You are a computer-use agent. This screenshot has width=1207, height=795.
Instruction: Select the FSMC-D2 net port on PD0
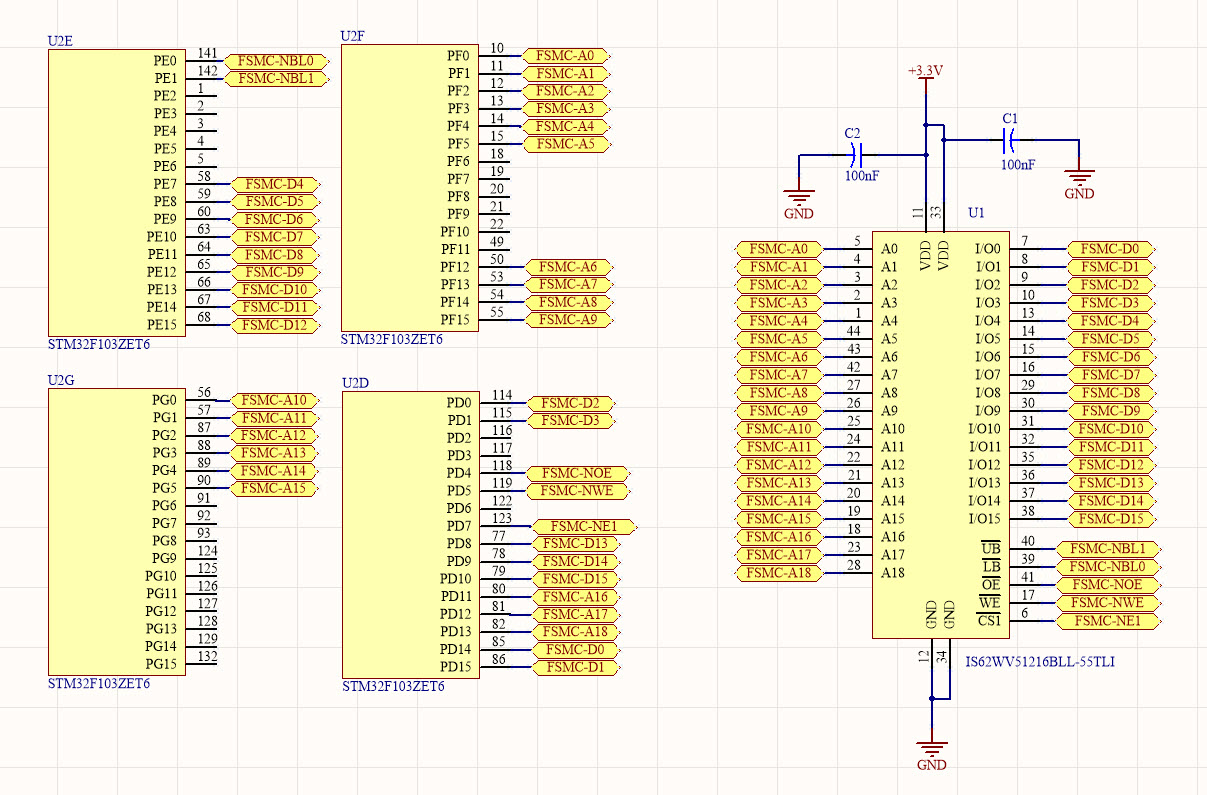click(x=570, y=403)
